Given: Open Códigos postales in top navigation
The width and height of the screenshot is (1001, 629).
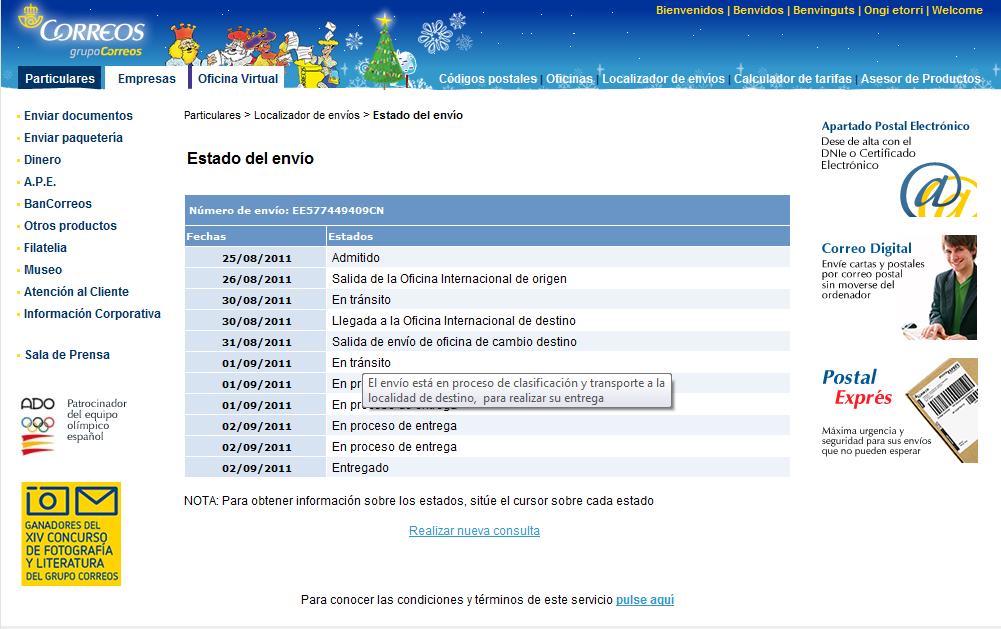Looking at the screenshot, I should click(x=488, y=79).
